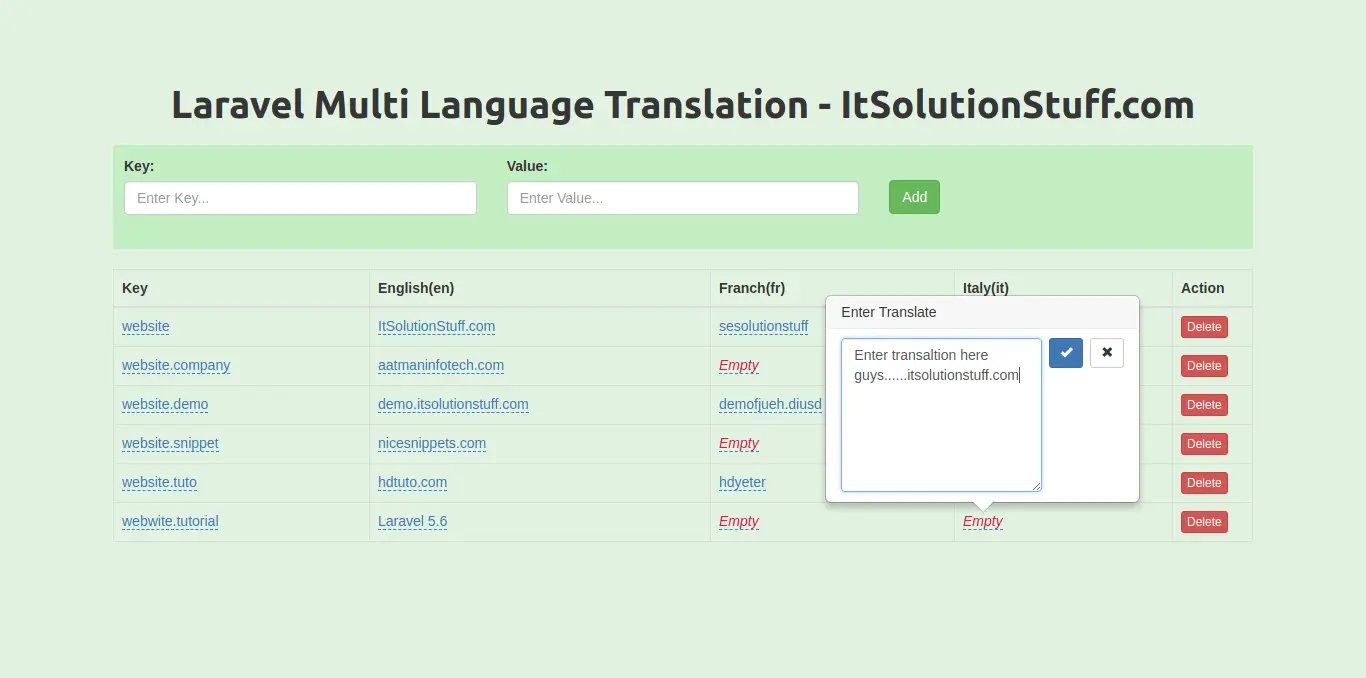Viewport: 1366px width, 678px height.
Task: Confirm translation with the blue checkmark icon
Action: (x=1066, y=353)
